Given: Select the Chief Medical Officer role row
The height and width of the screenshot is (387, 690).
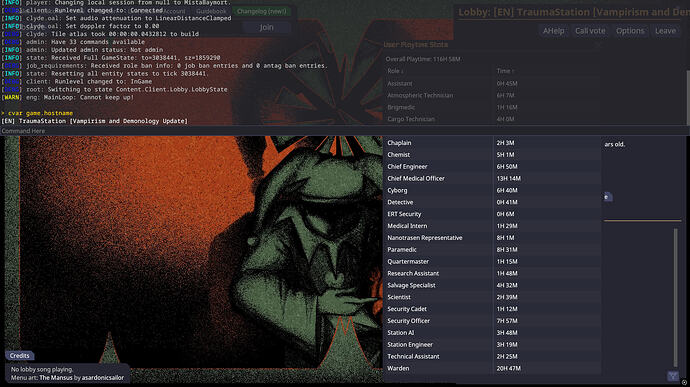Looking at the screenshot, I should 492,179.
